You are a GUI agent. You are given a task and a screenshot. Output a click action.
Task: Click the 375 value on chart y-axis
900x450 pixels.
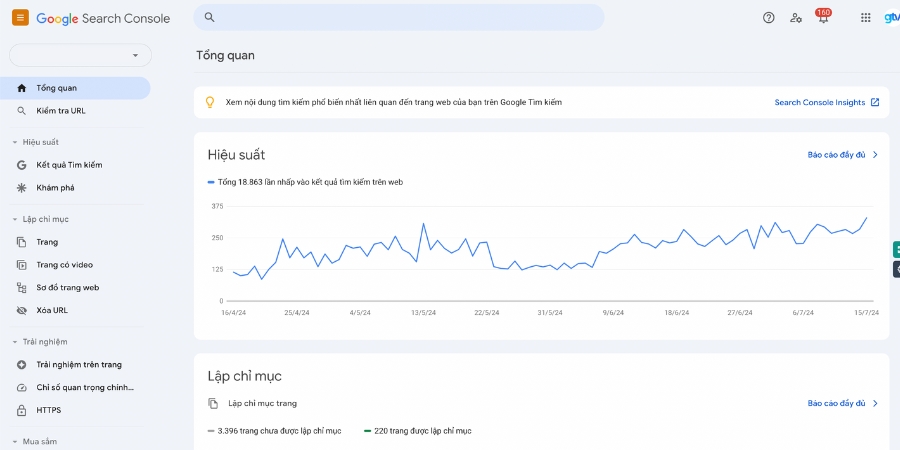(x=218, y=206)
